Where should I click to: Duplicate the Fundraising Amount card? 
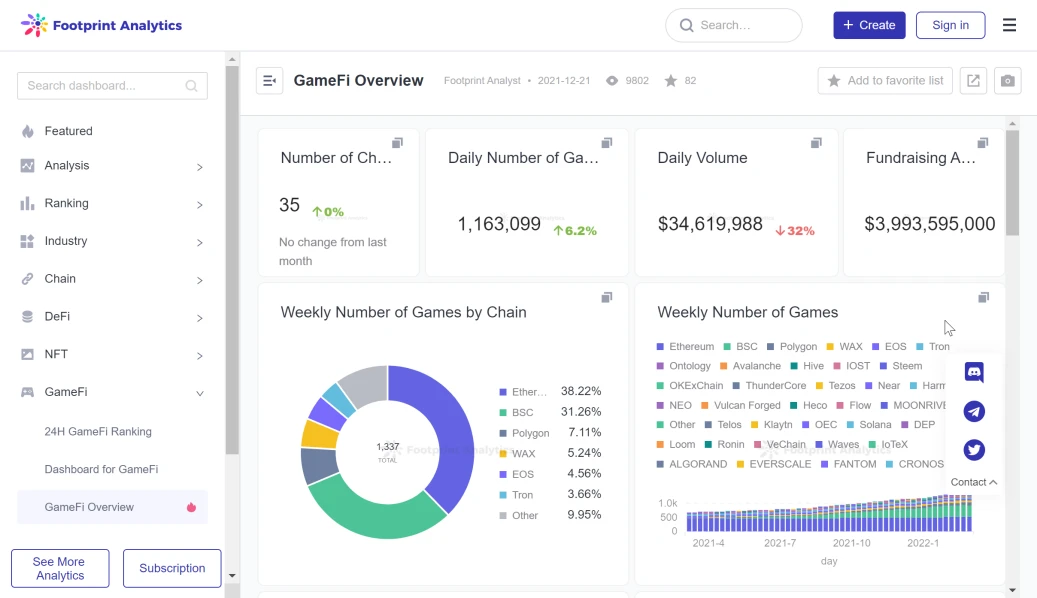pyautogui.click(x=983, y=143)
